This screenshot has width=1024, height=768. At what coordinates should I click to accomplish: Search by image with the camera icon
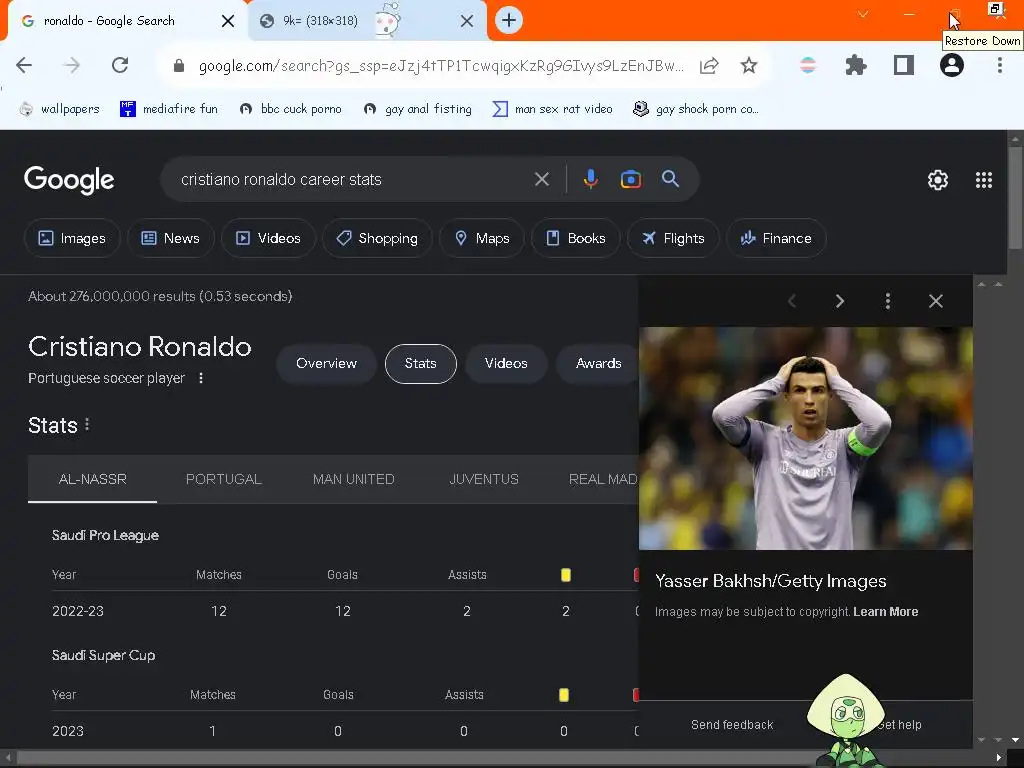click(630, 179)
